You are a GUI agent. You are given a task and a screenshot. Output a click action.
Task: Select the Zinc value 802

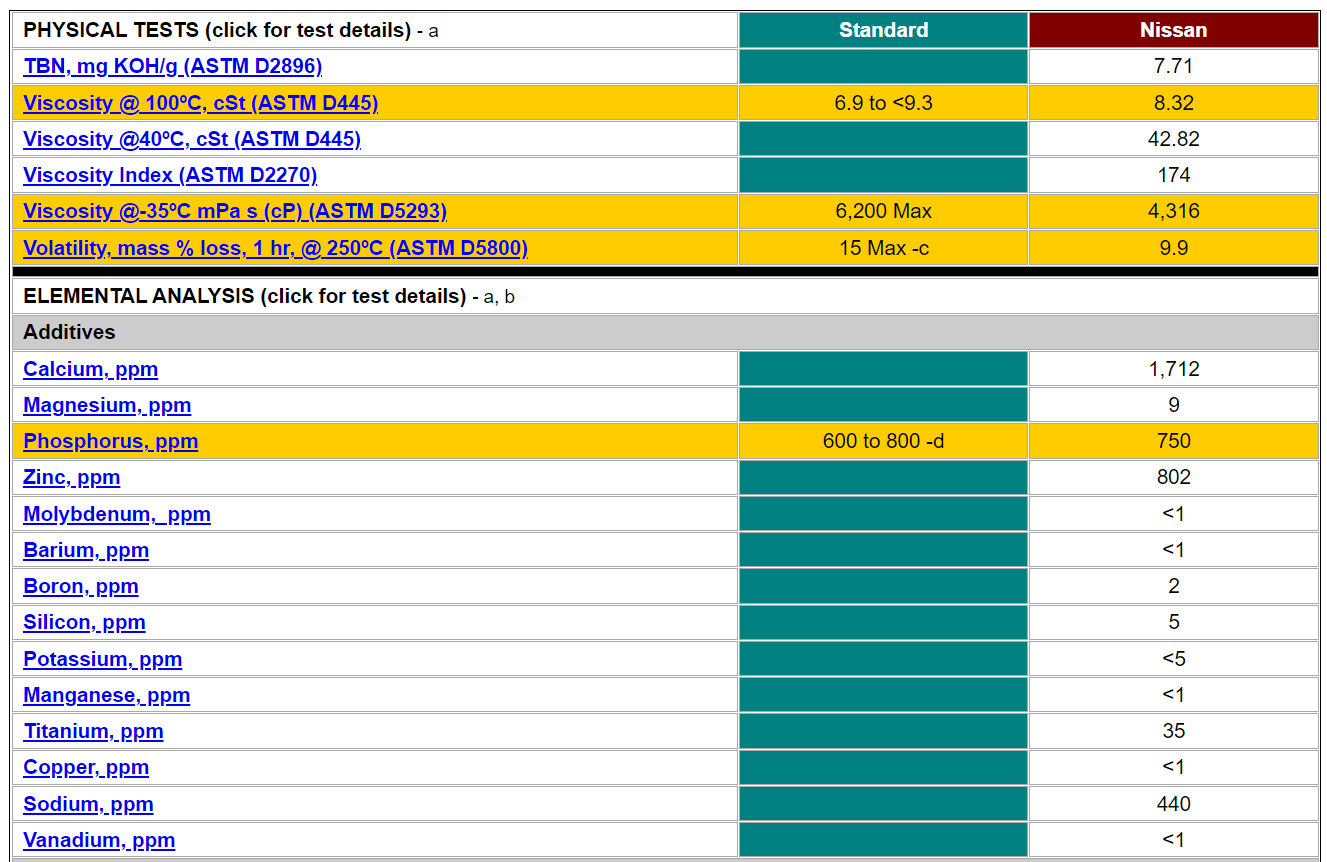(x=1173, y=477)
